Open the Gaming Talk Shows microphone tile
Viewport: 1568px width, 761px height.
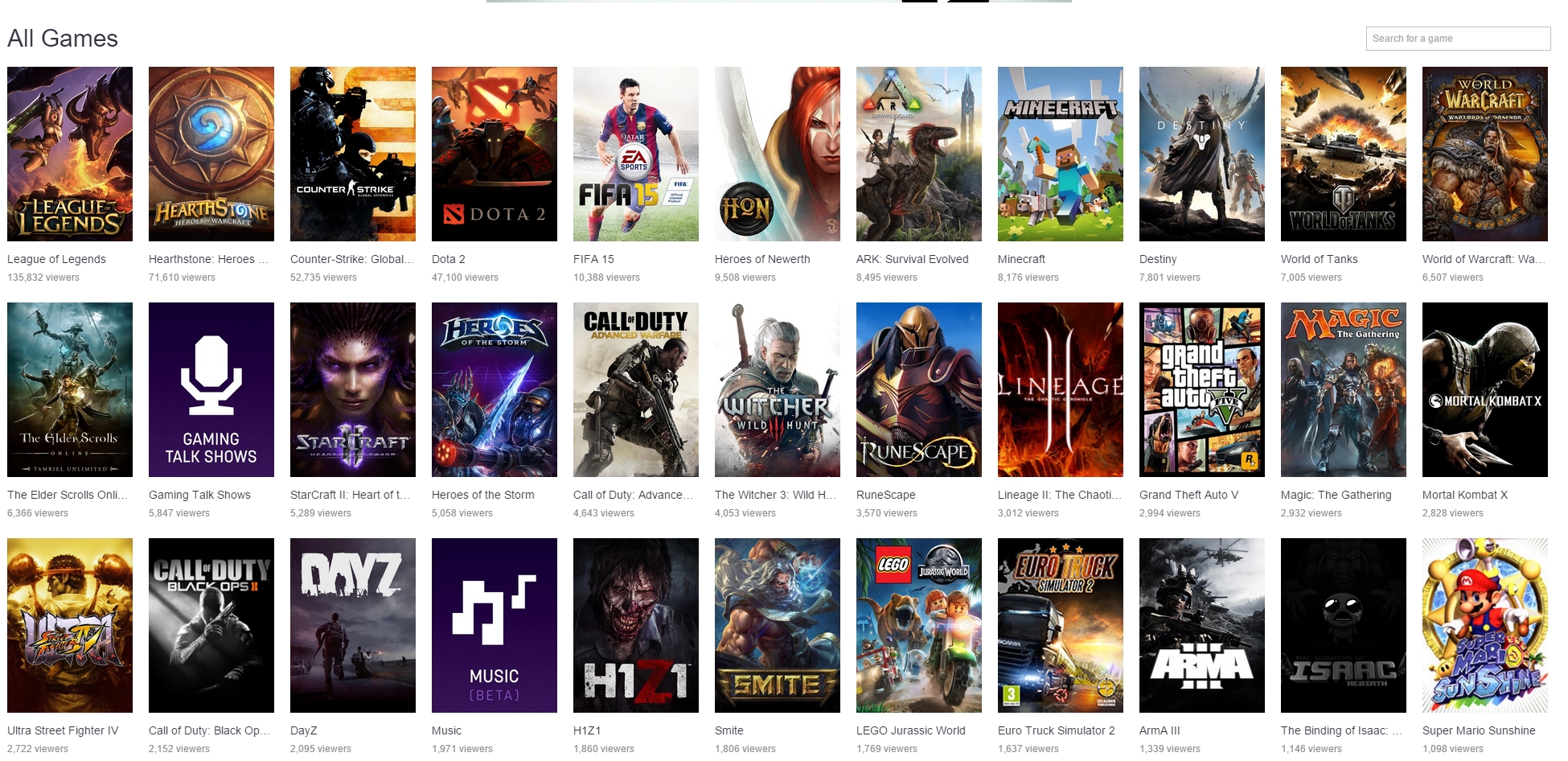[x=211, y=389]
